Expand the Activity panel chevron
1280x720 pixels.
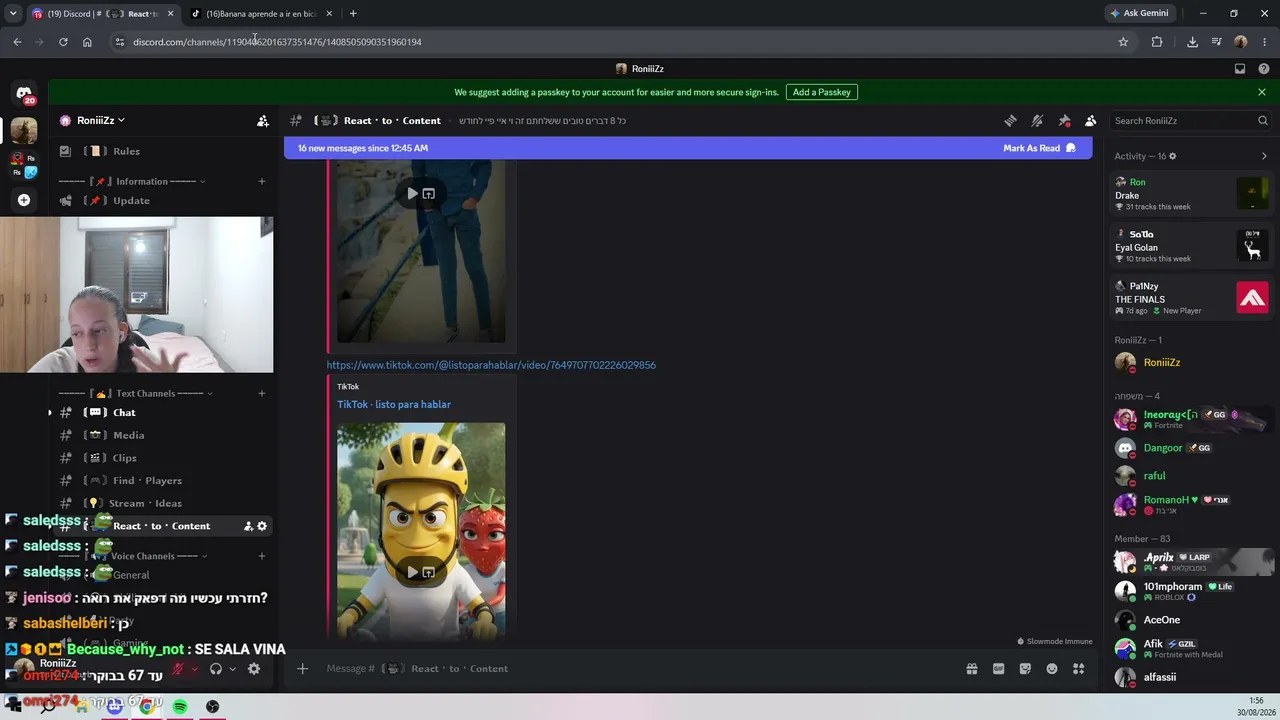pyautogui.click(x=1264, y=156)
